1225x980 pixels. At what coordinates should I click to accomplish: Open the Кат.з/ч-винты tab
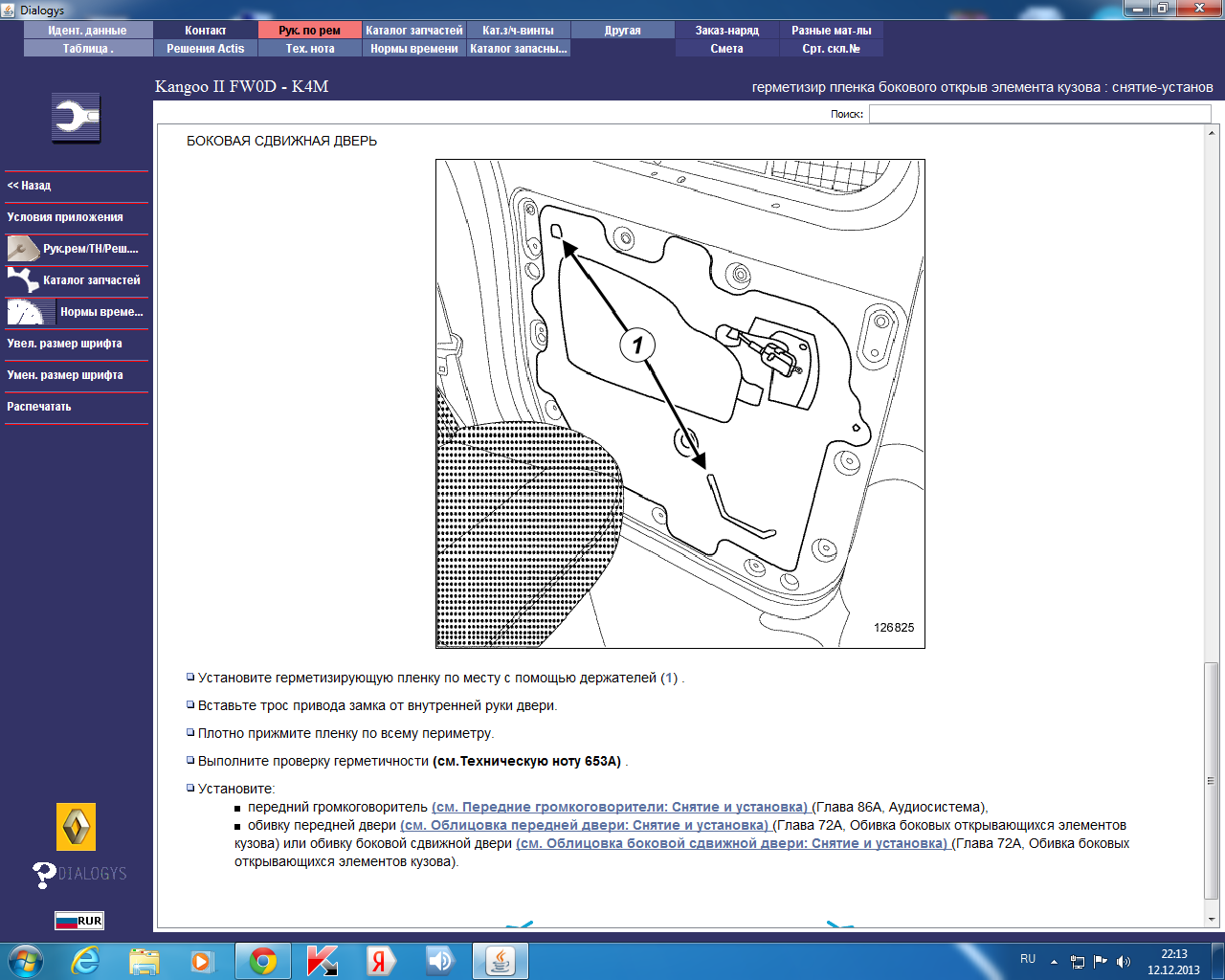tap(519, 31)
